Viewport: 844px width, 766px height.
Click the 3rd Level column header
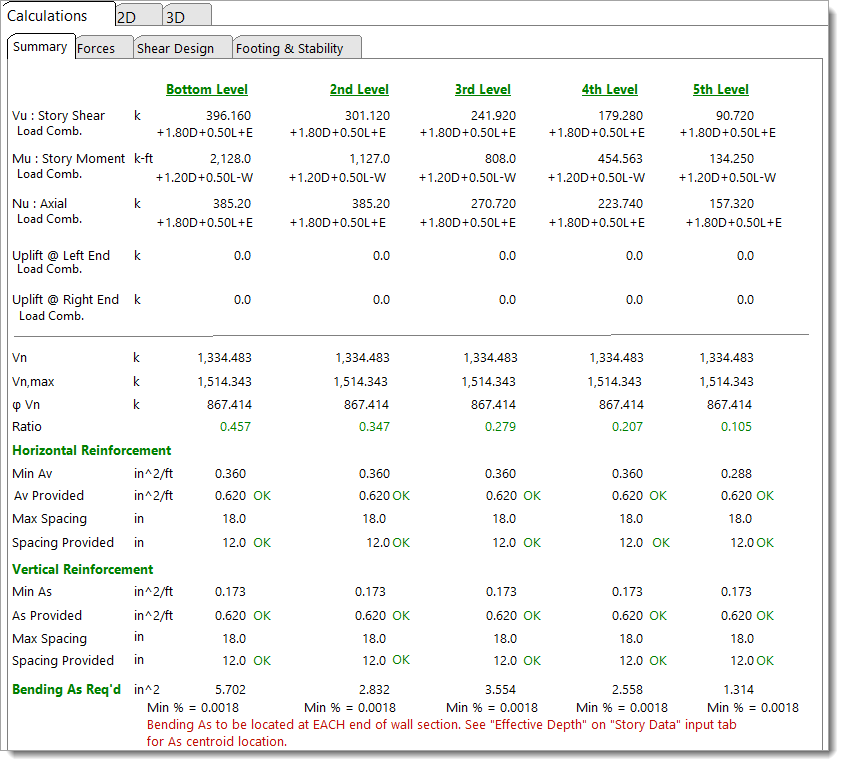click(x=485, y=89)
